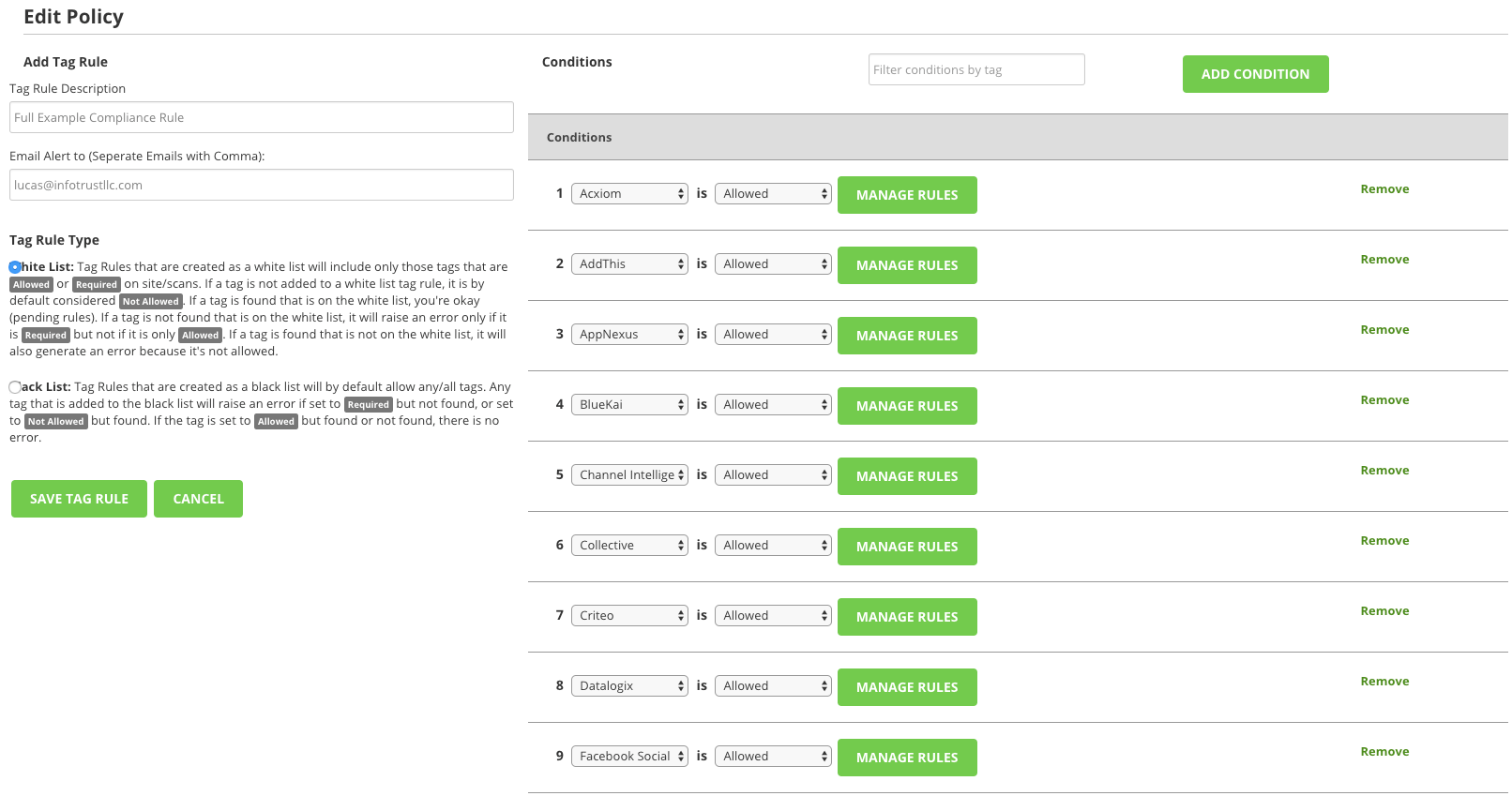Image resolution: width=1512 pixels, height=796 pixels.
Task: Focus the Filter conditions by tag field
Action: pos(976,69)
